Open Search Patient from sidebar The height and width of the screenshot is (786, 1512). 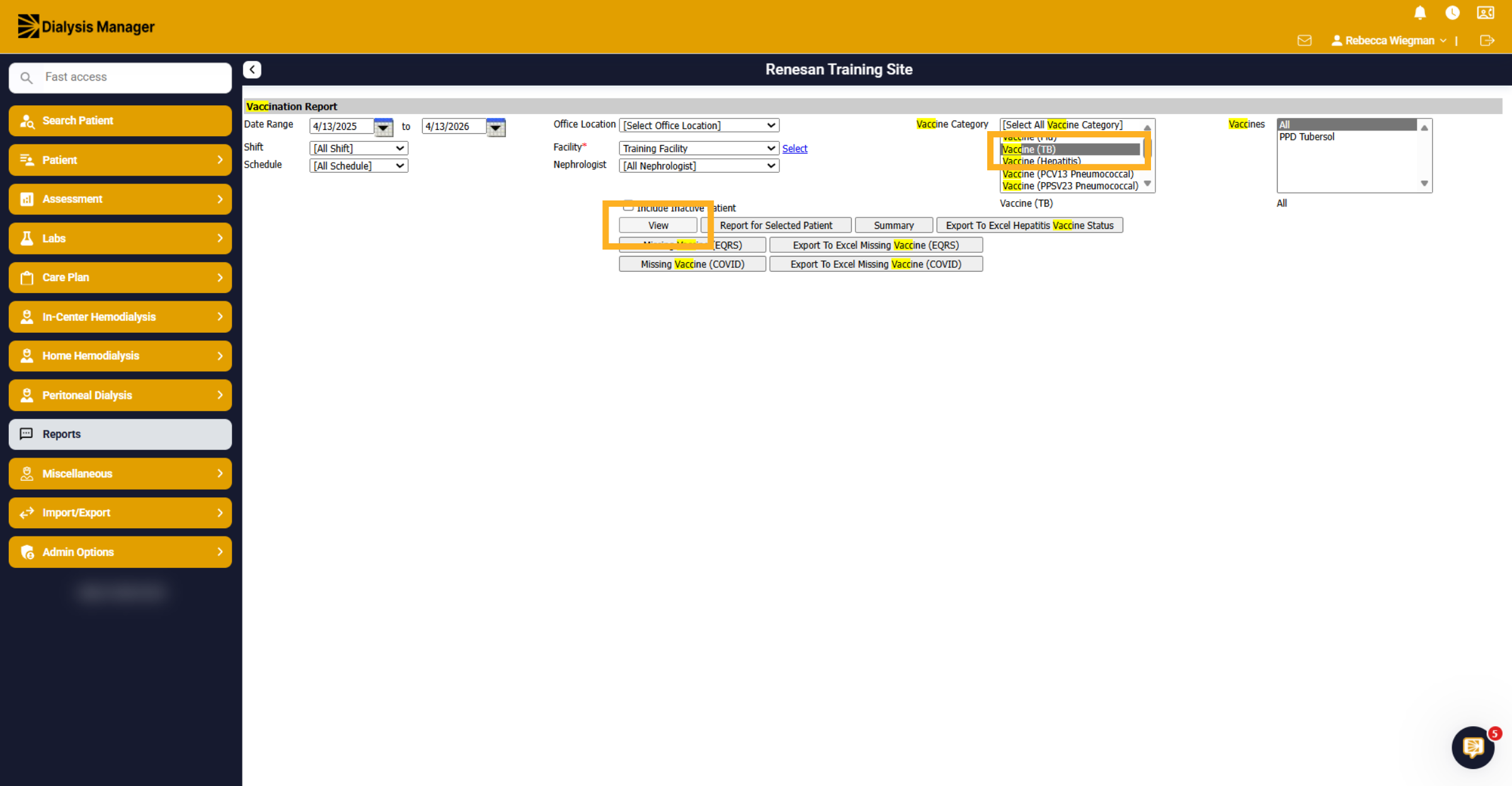[120, 120]
